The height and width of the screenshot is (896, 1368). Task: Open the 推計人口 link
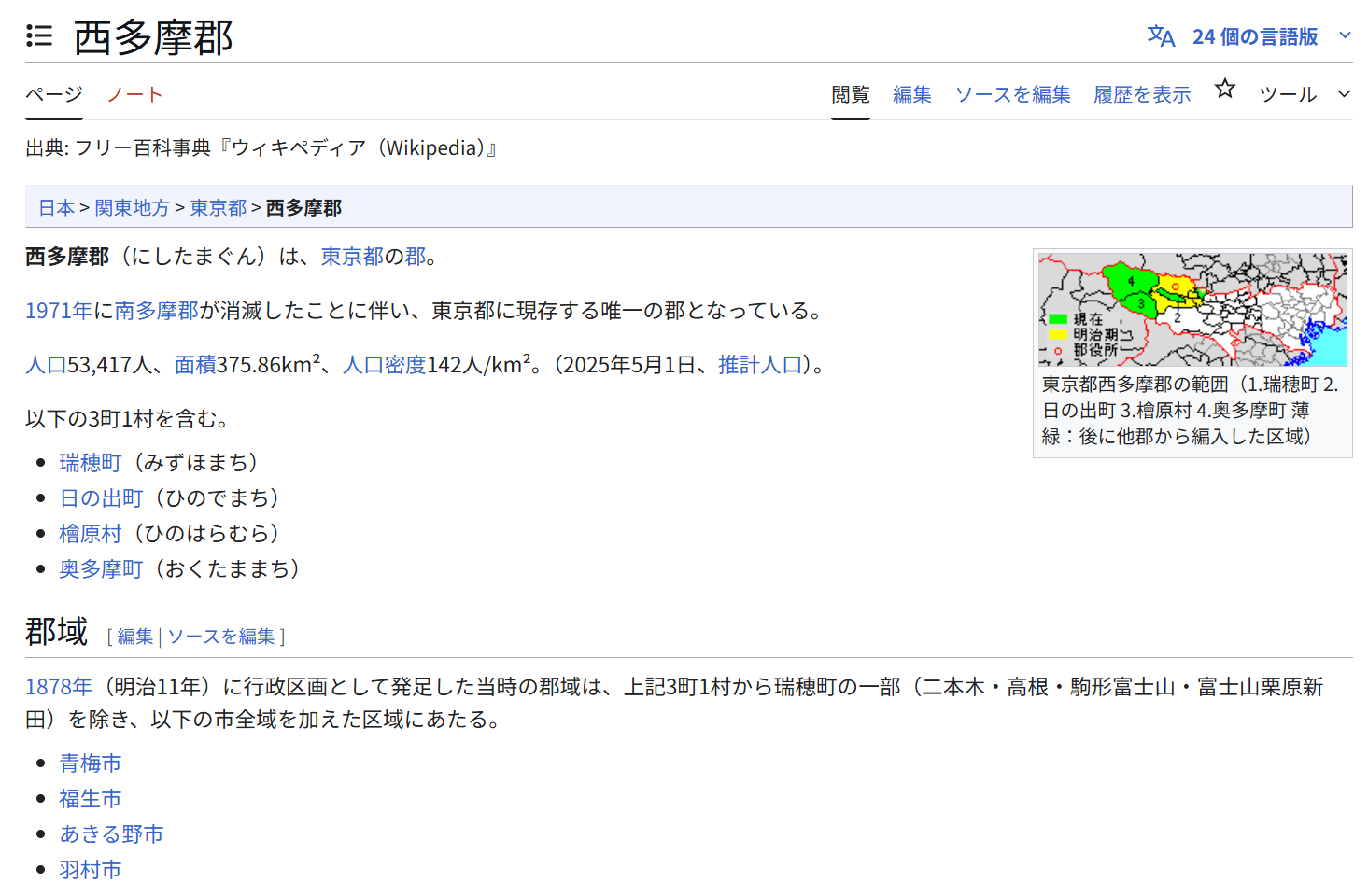(x=760, y=365)
